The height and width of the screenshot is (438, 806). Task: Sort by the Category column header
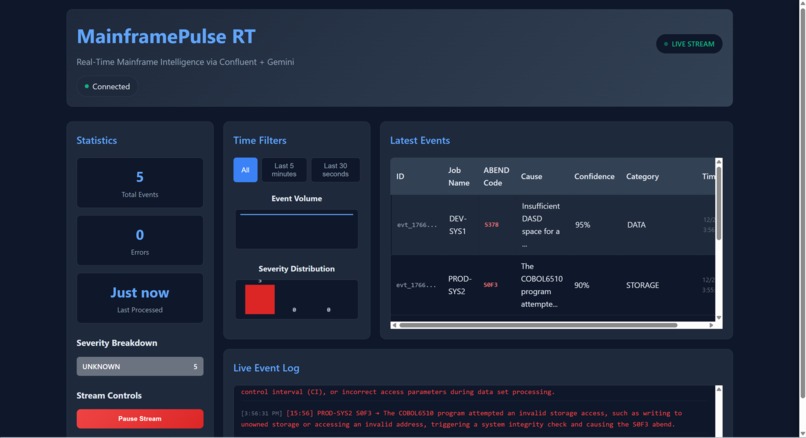[x=642, y=176]
